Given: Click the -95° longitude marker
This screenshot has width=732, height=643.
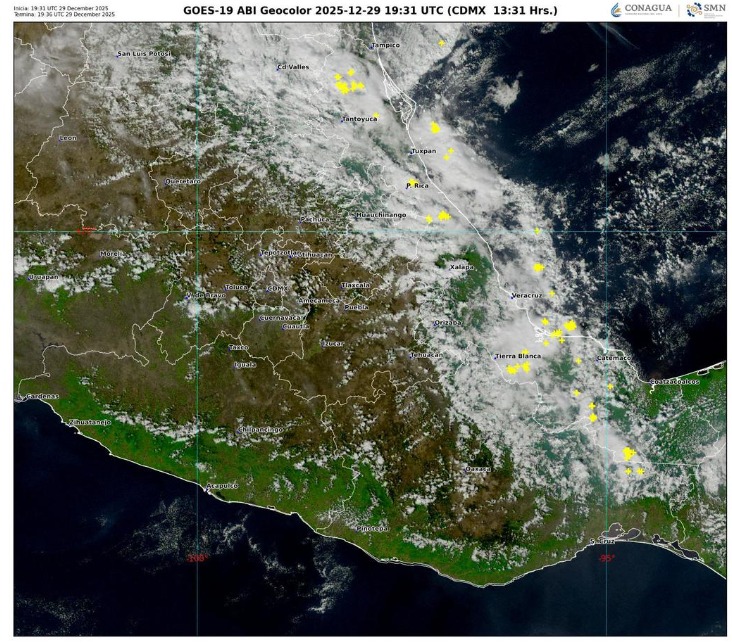Looking at the screenshot, I should [605, 558].
